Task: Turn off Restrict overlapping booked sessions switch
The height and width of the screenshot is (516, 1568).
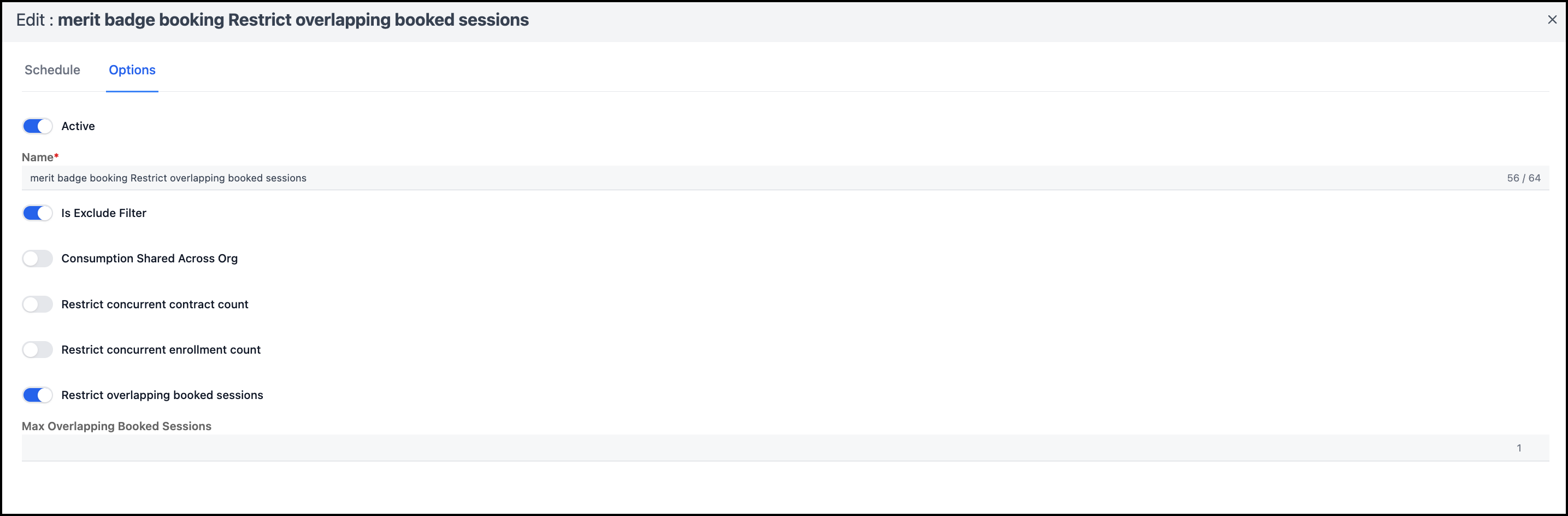Action: [x=38, y=395]
